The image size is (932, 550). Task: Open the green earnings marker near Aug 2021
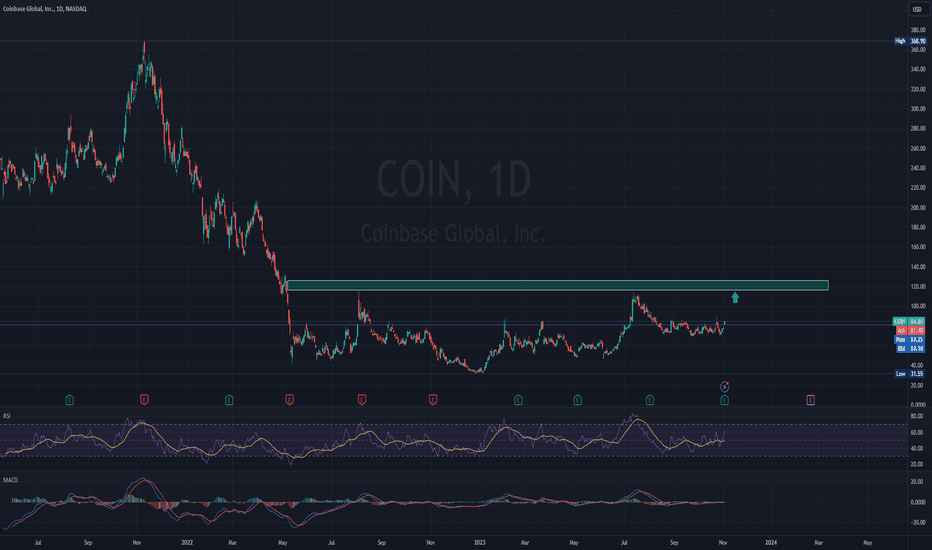point(70,400)
